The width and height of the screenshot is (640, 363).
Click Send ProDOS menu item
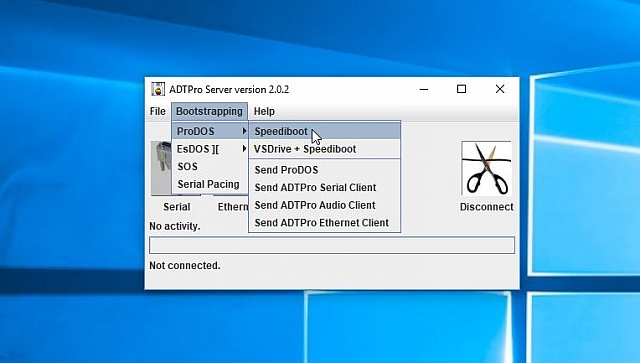(x=324, y=170)
